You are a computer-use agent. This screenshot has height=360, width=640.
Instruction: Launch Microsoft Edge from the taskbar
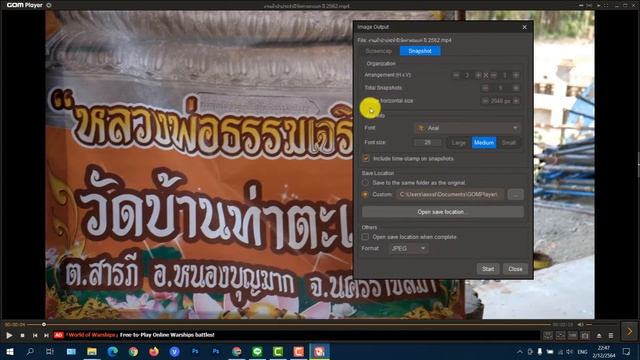[x=113, y=351]
